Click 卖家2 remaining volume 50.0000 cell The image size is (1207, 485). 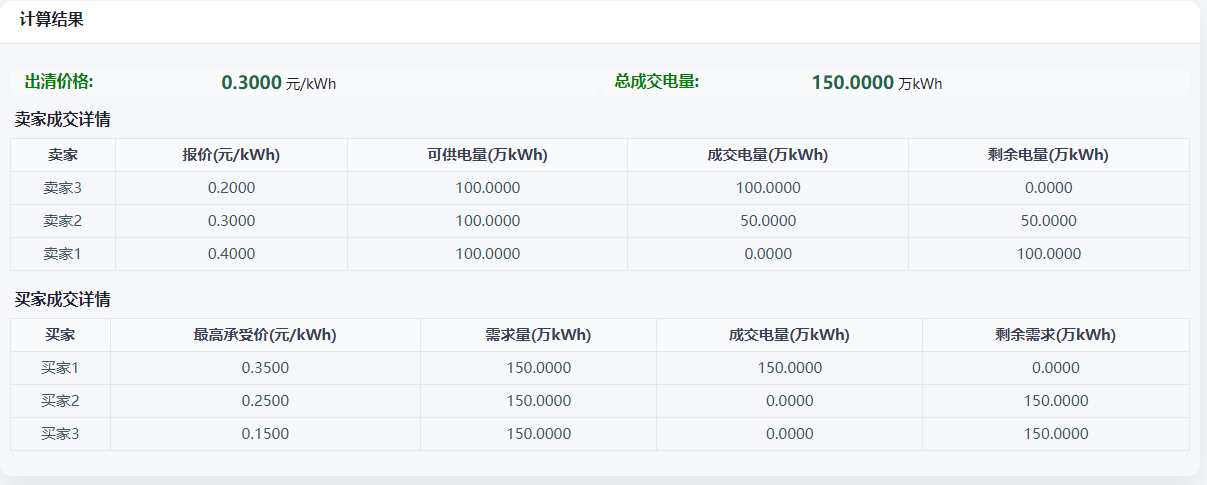[x=1048, y=221]
